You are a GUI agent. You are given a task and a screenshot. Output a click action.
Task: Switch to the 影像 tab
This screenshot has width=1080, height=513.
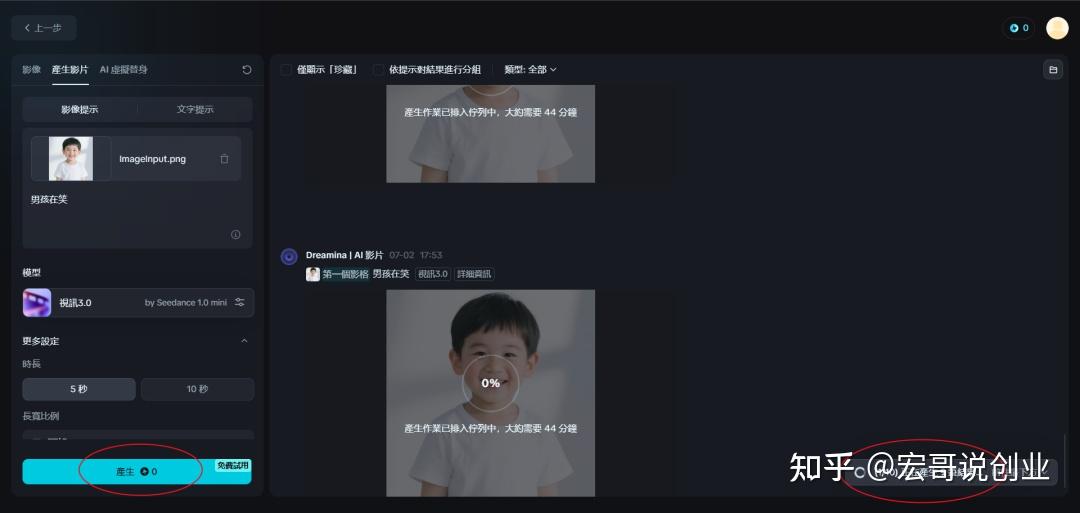(x=32, y=70)
